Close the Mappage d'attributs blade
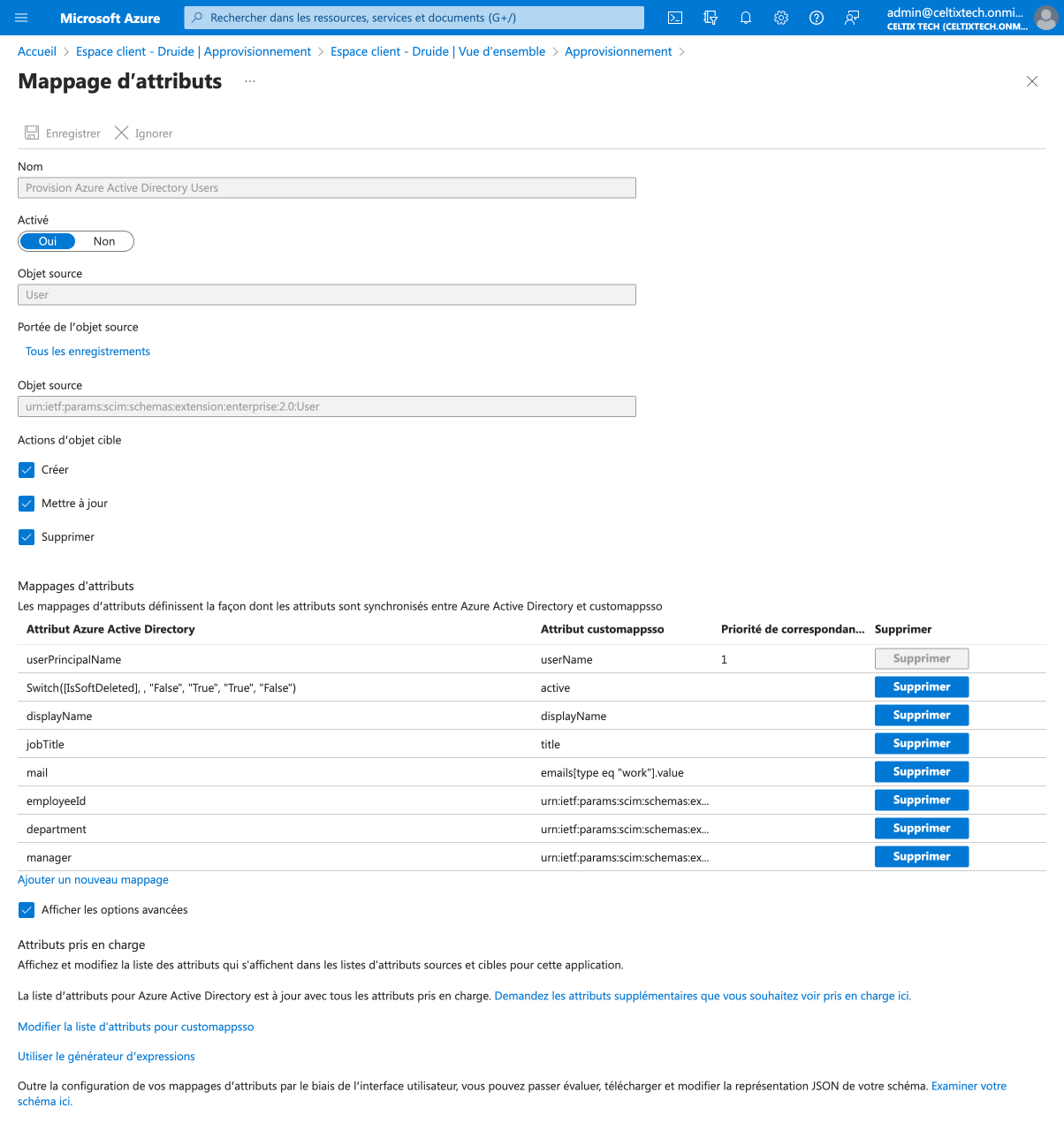 [1032, 81]
